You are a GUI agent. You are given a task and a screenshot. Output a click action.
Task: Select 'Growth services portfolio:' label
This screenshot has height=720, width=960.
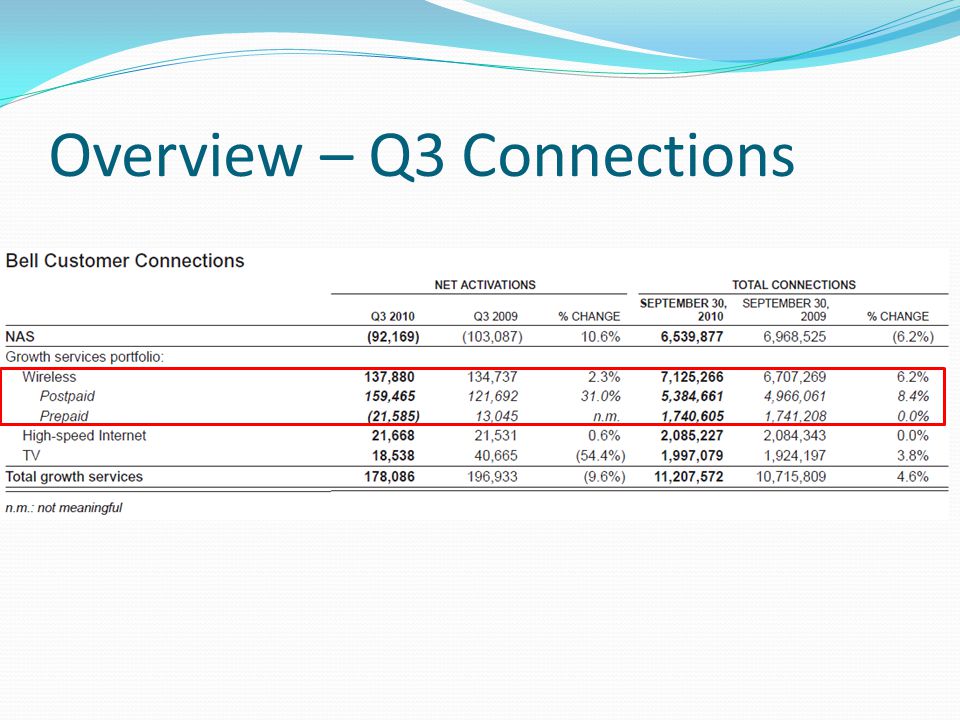click(x=84, y=357)
